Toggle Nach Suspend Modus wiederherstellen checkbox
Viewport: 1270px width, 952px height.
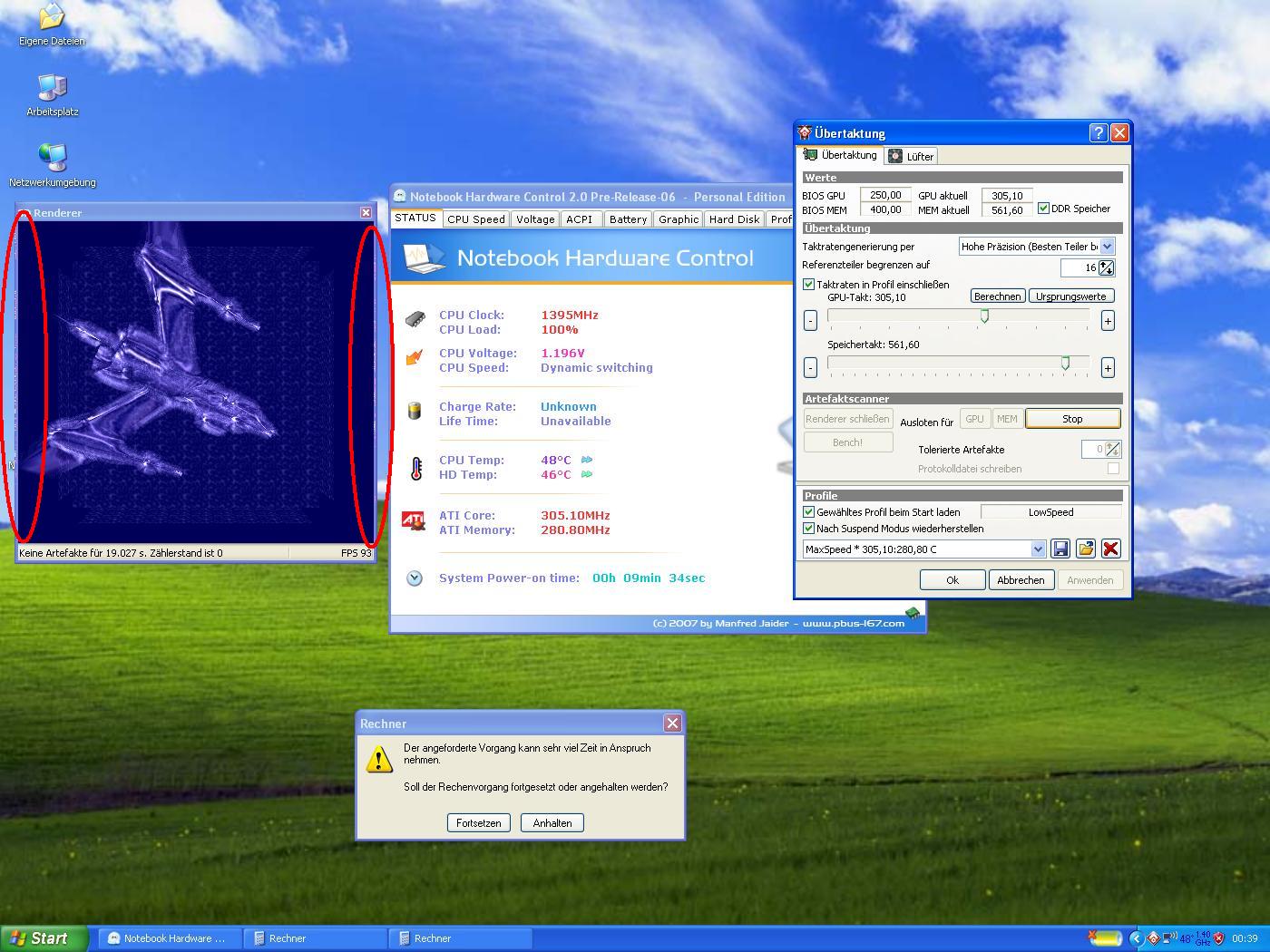tap(809, 529)
